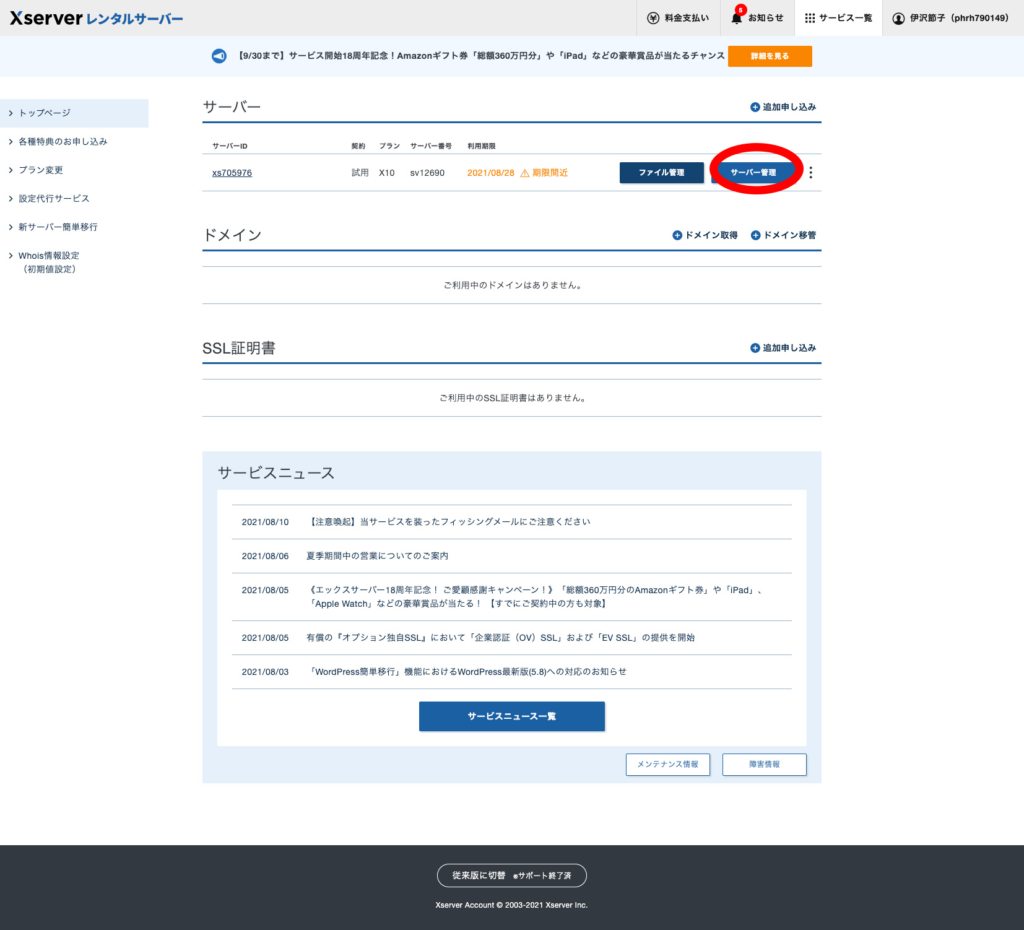The width and height of the screenshot is (1024, 930).
Task: Click expiry date 2021/08/28
Action: click(490, 173)
